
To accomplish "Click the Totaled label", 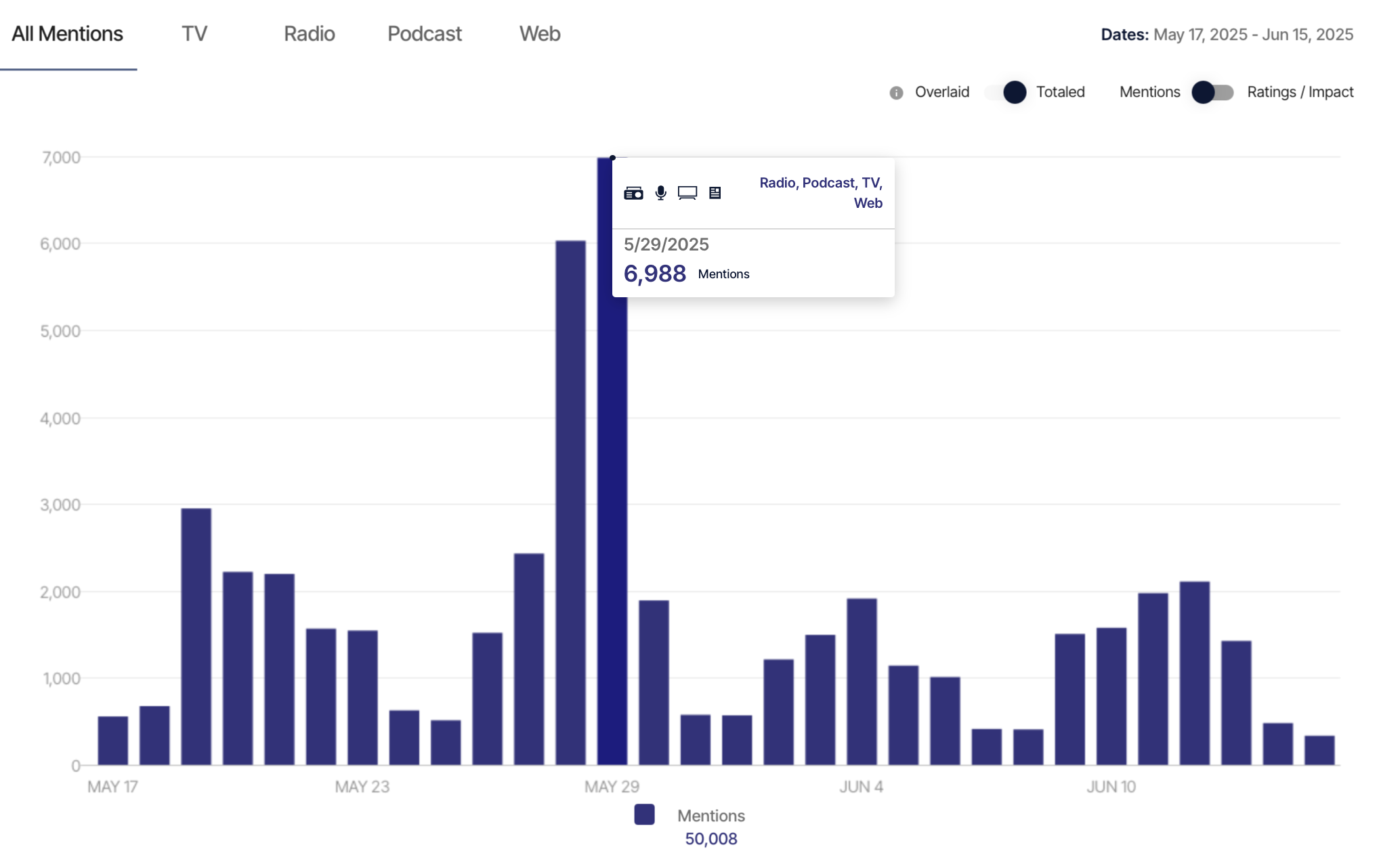I will pos(1060,92).
